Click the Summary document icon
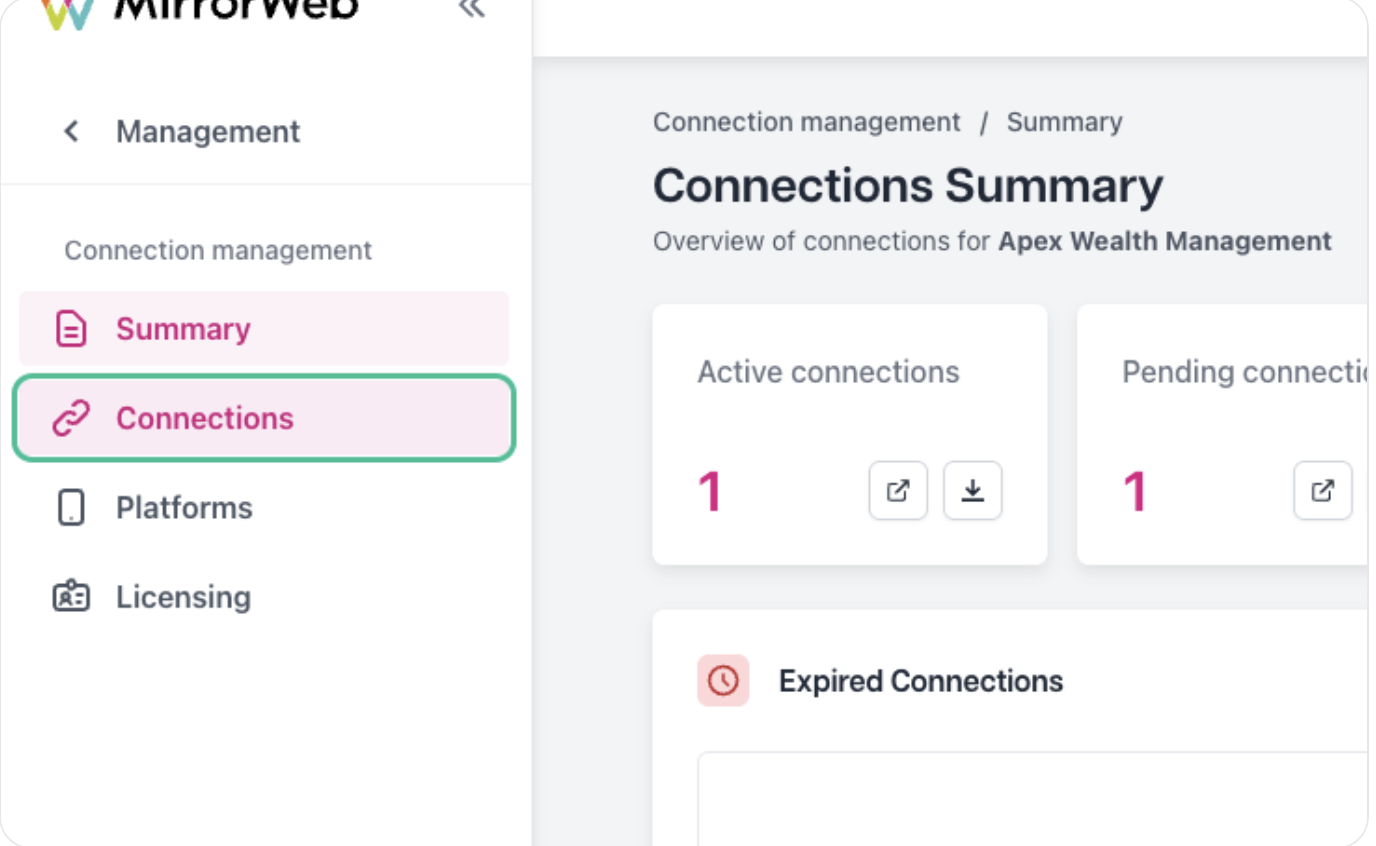This screenshot has width=1376, height=846. pos(71,329)
